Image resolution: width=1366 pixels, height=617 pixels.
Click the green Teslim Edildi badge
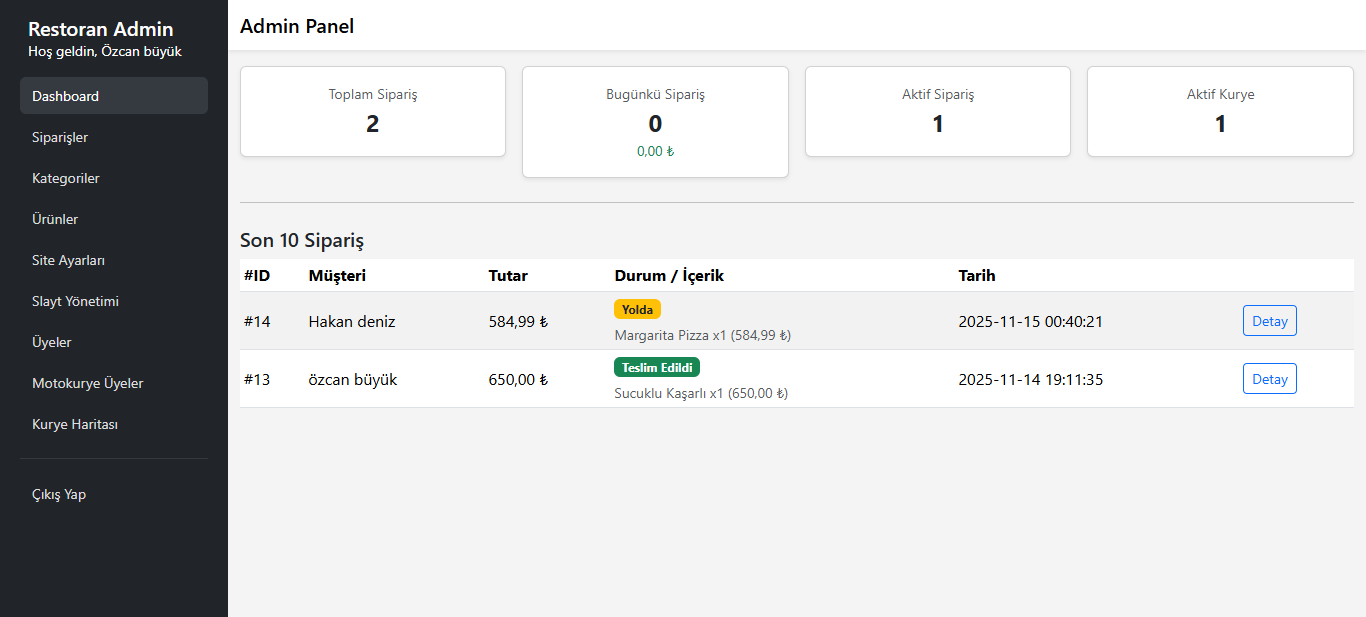(657, 367)
